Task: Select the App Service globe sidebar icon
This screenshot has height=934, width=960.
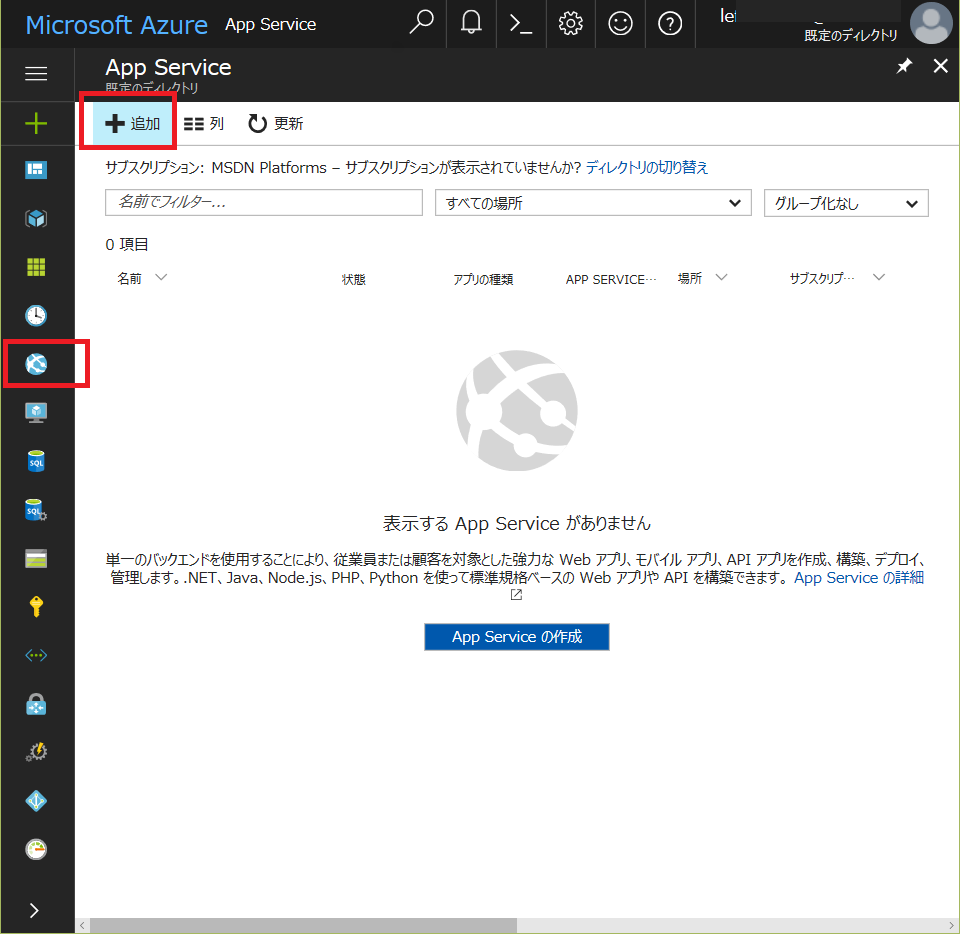Action: [36, 364]
